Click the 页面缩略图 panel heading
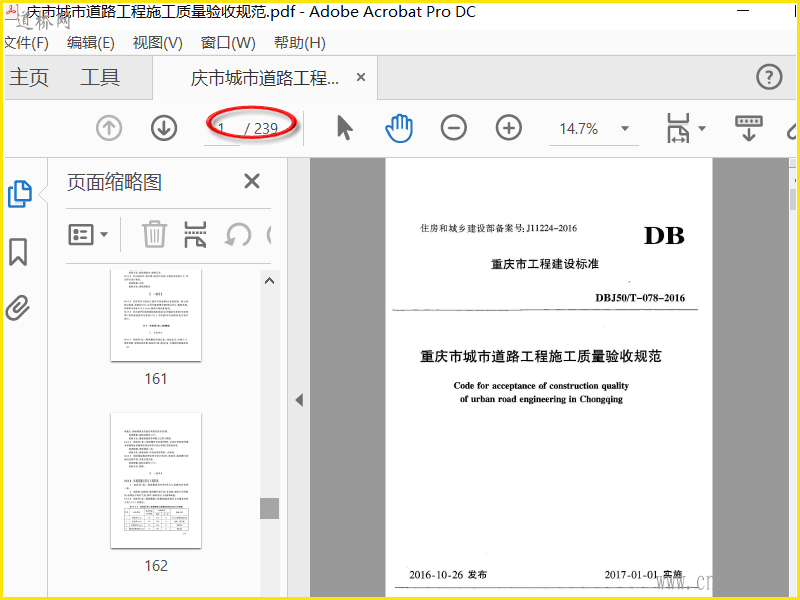 114,182
